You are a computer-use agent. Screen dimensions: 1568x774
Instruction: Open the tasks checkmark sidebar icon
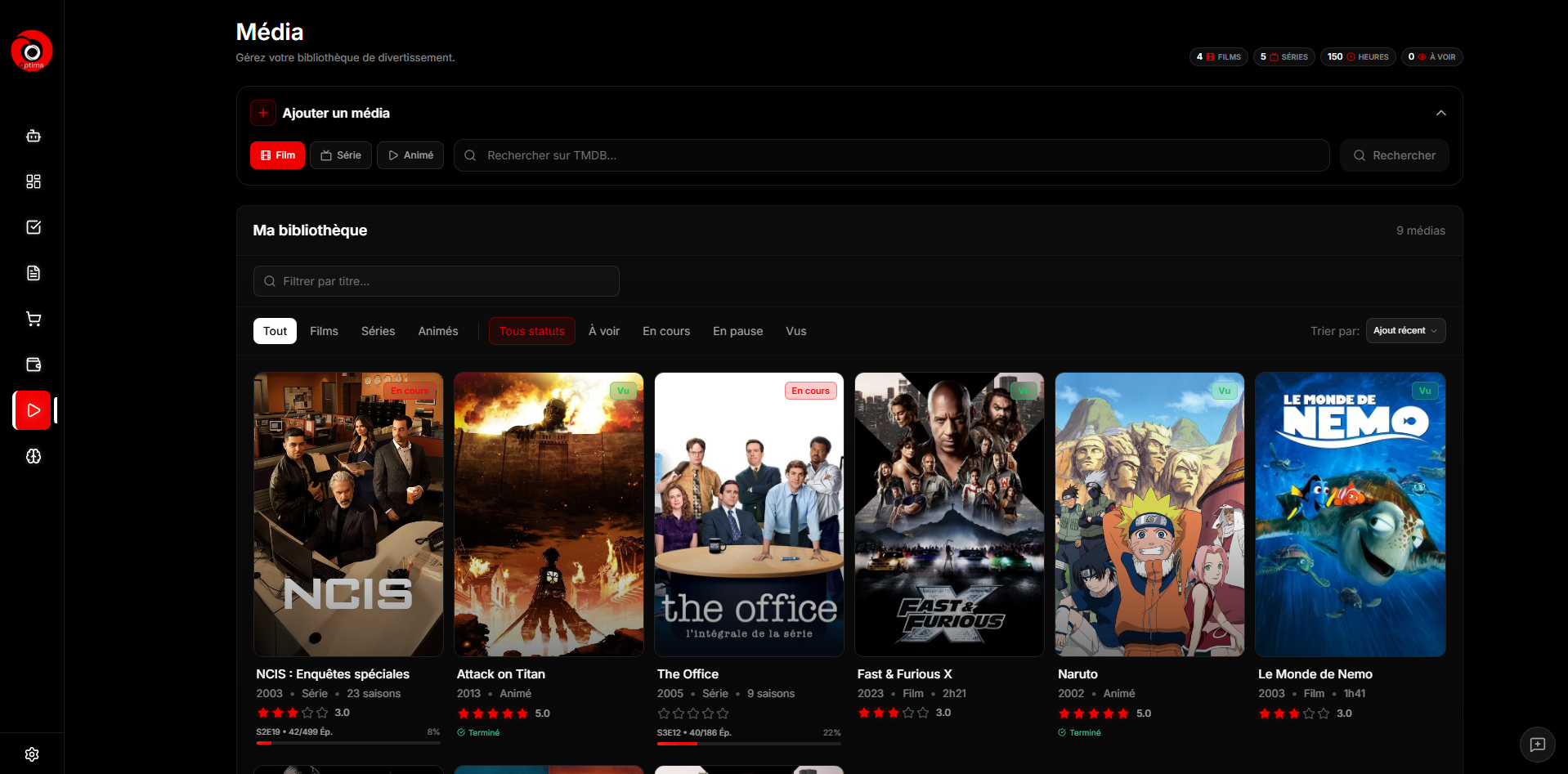coord(33,227)
